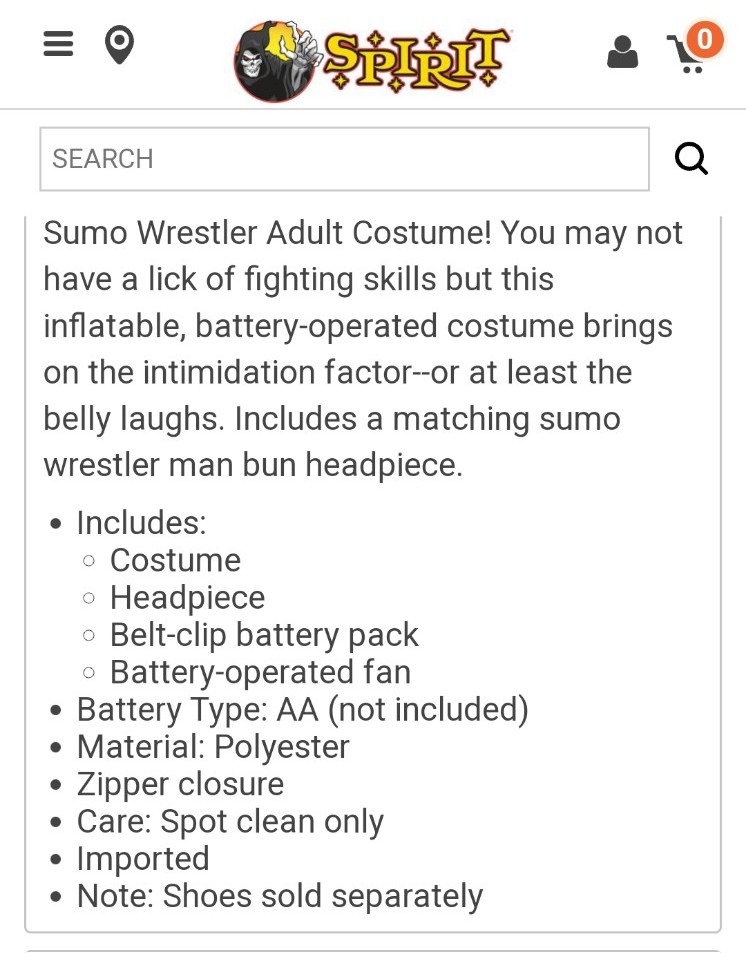Select the "Zipper closure" bullet

tap(180, 784)
